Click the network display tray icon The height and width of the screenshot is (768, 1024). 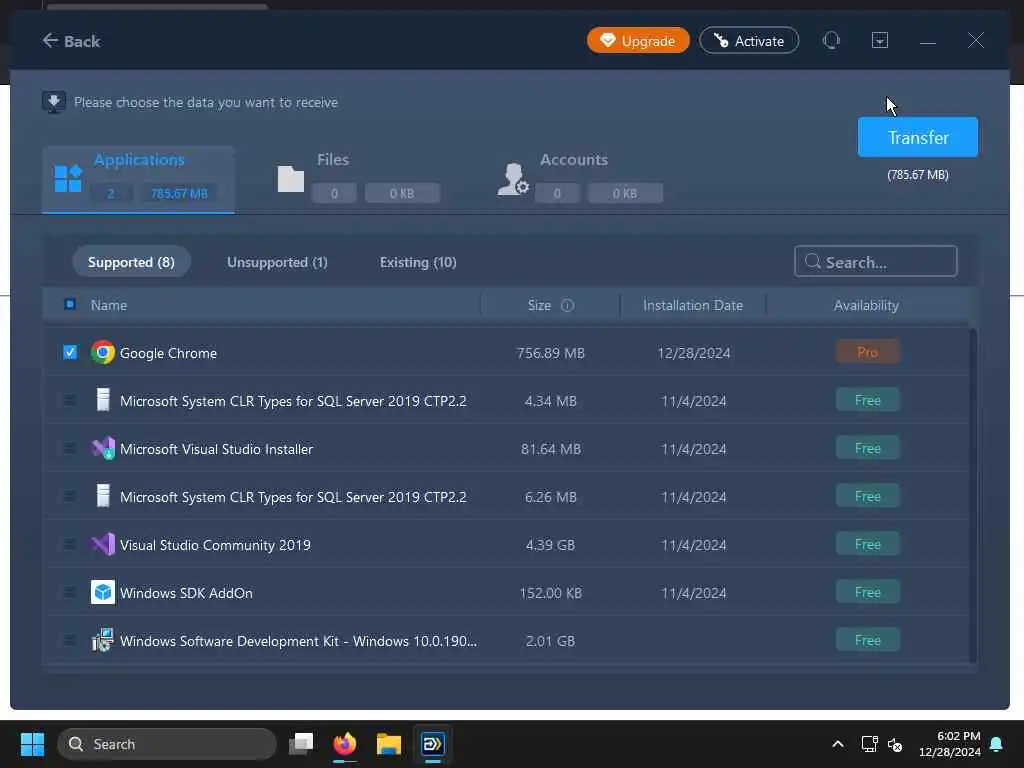pos(869,744)
